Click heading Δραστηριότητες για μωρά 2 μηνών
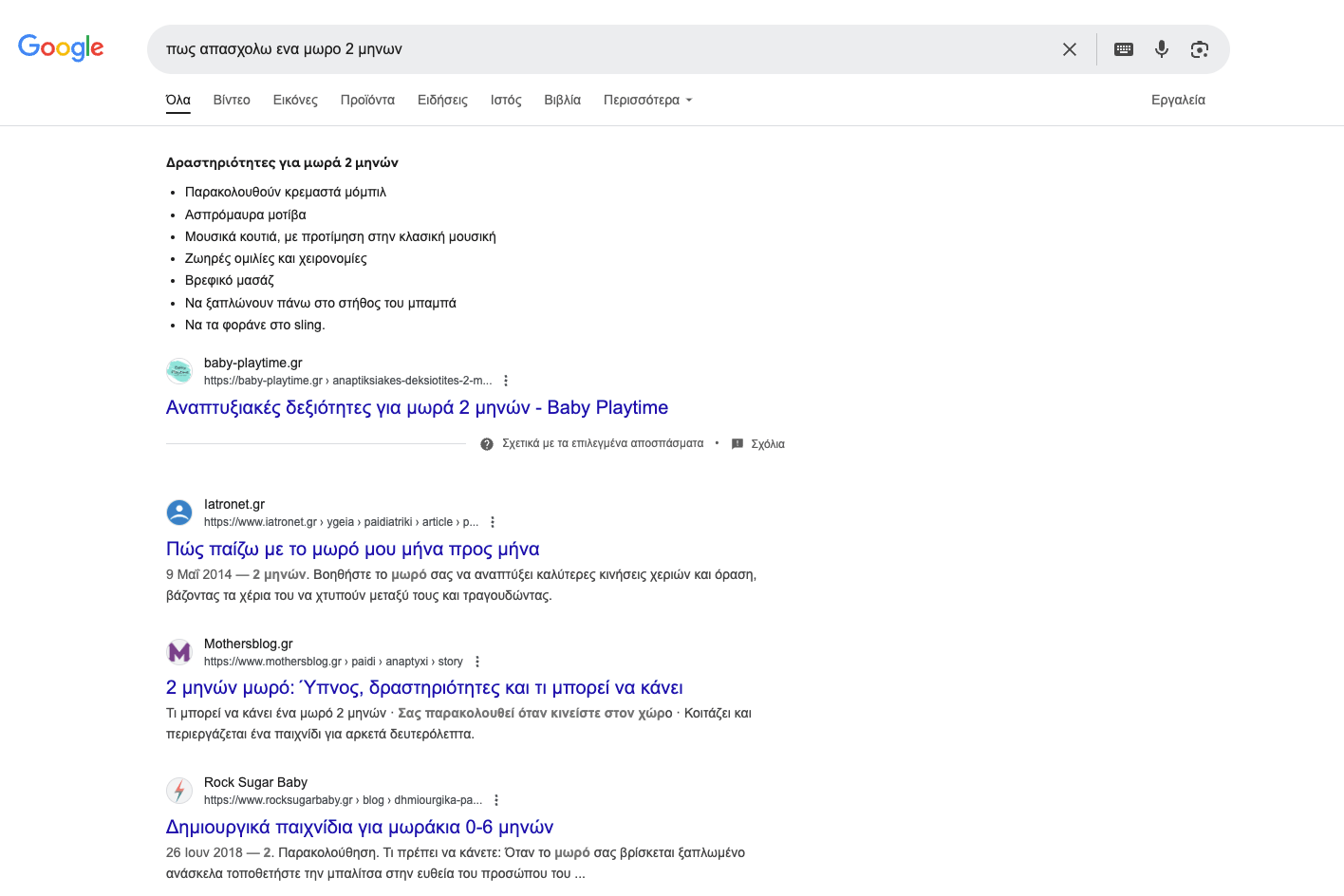 tap(282, 162)
